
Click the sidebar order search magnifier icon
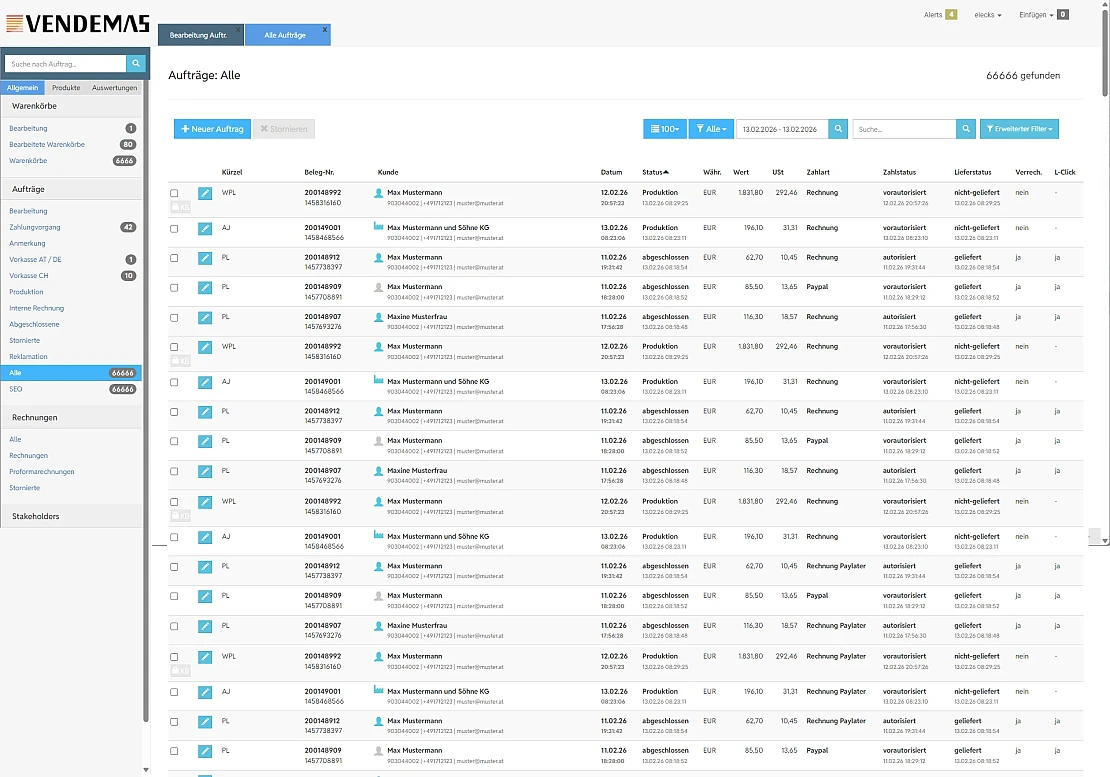[x=136, y=64]
